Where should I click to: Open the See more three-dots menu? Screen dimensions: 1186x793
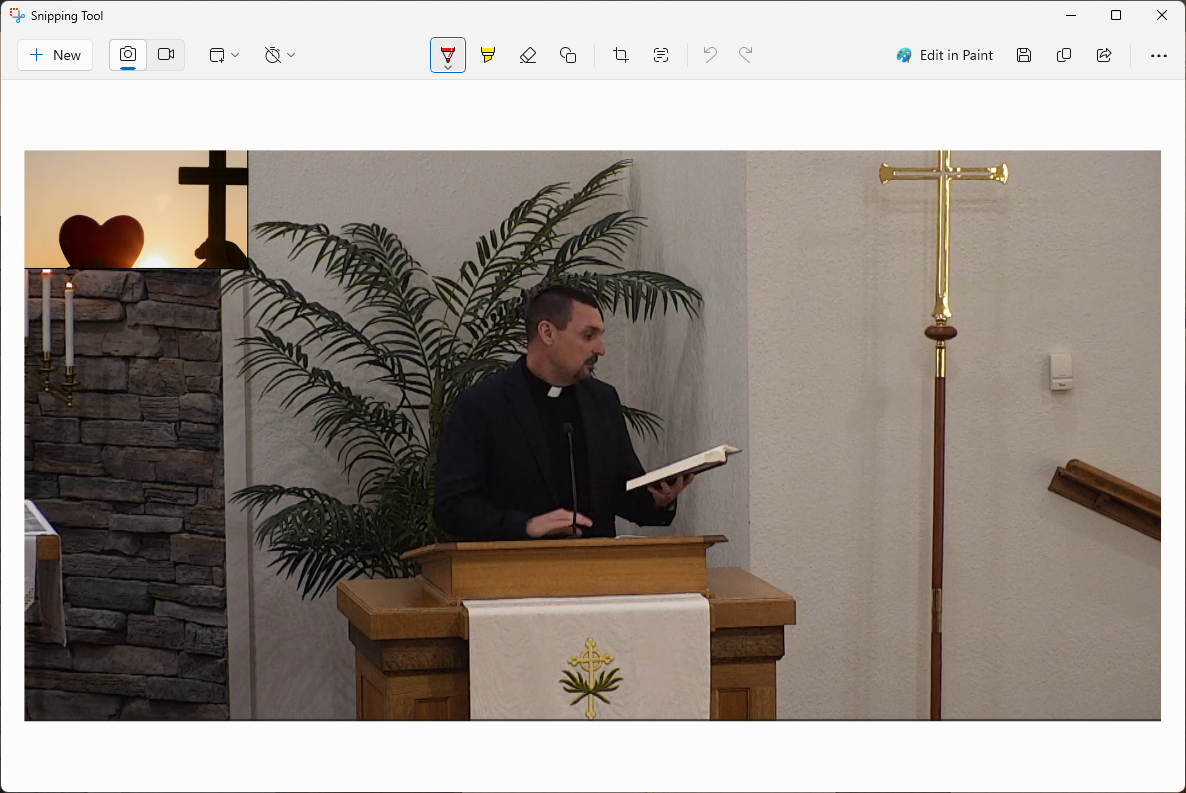coord(1158,56)
